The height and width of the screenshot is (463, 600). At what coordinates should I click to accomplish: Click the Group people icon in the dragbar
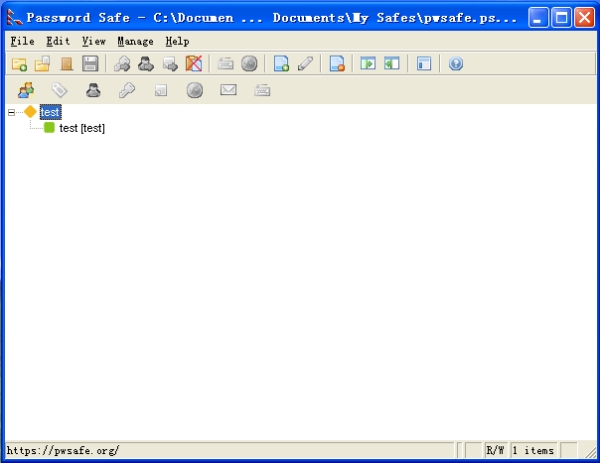(26, 90)
